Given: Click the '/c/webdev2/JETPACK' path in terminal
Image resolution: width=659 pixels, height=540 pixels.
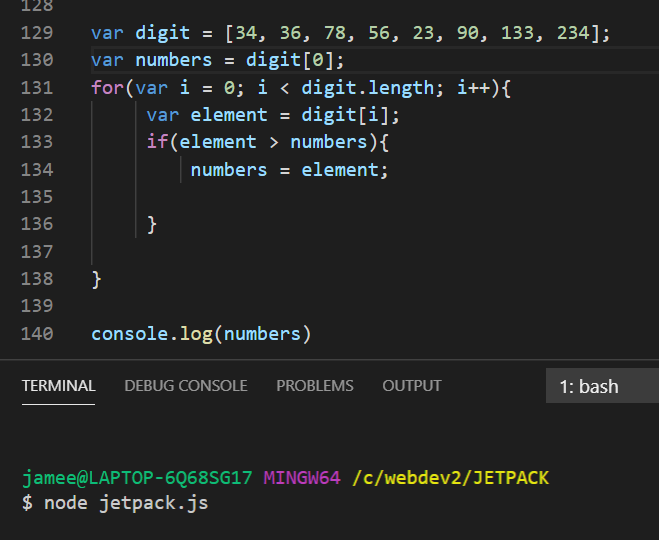Looking at the screenshot, I should [451, 478].
